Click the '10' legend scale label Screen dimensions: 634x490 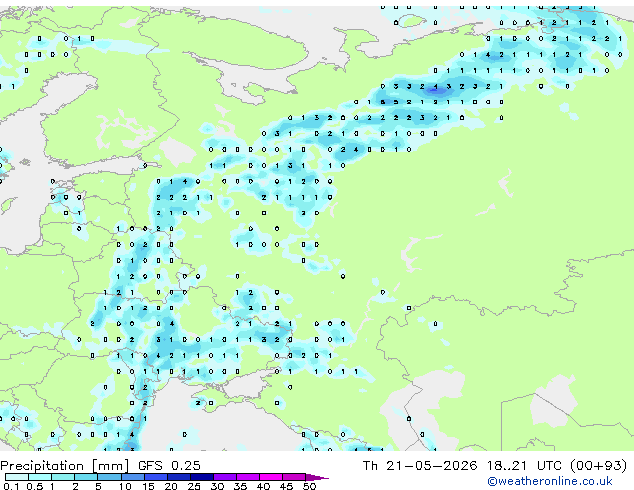tap(125, 486)
